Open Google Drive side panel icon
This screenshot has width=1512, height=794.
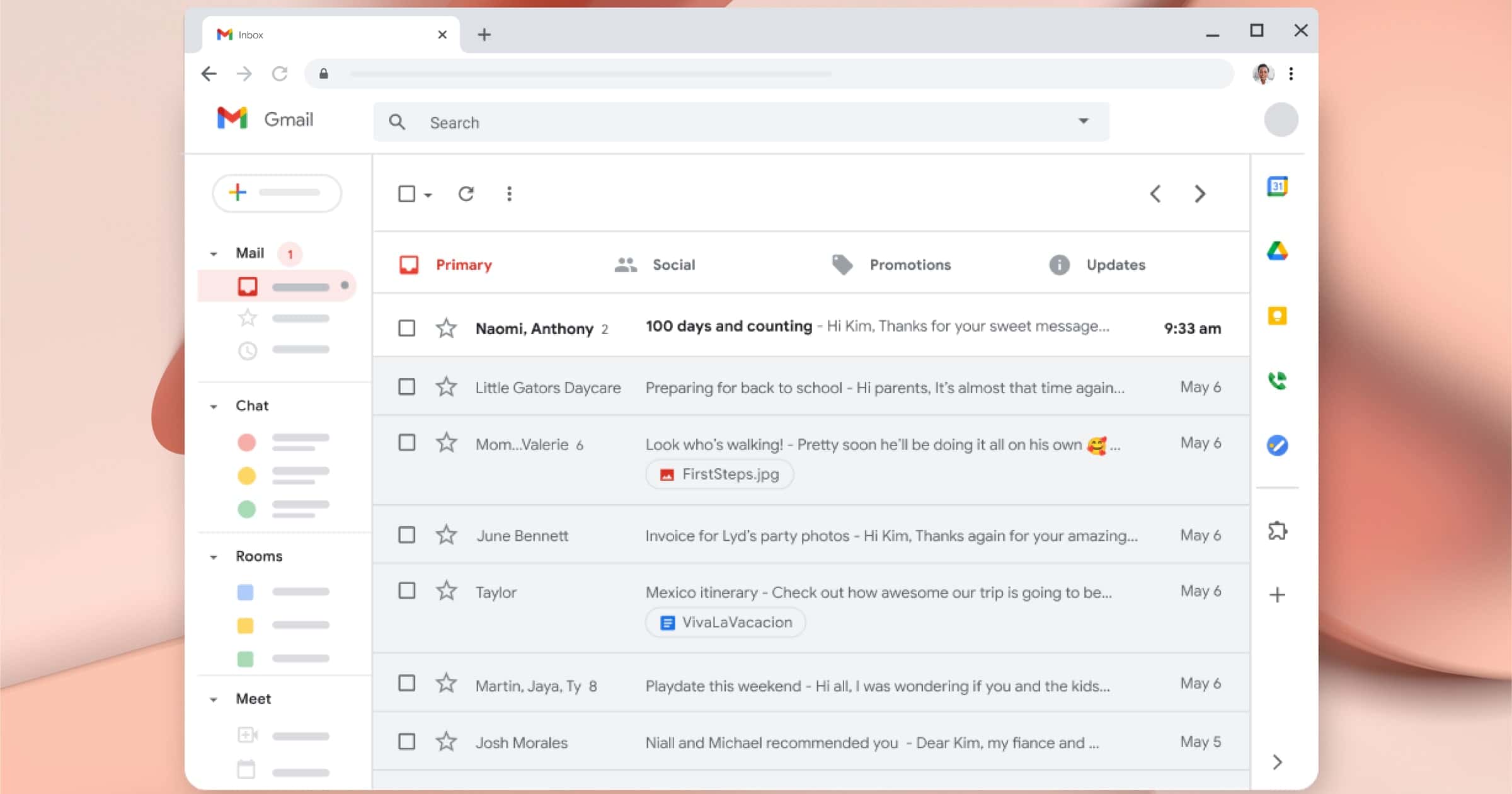pos(1277,251)
